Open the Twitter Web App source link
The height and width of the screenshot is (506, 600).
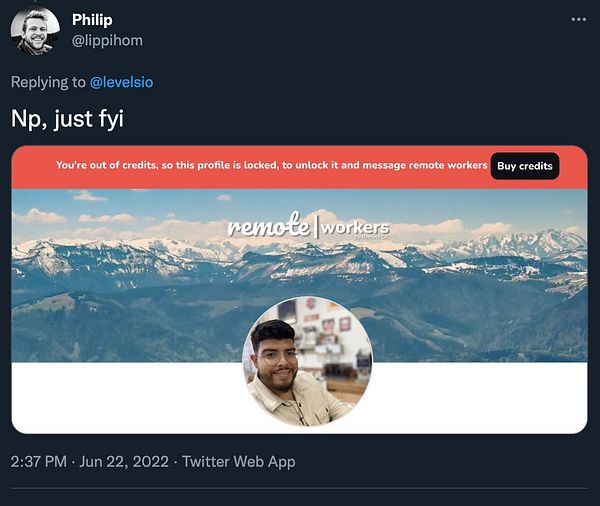pos(239,462)
